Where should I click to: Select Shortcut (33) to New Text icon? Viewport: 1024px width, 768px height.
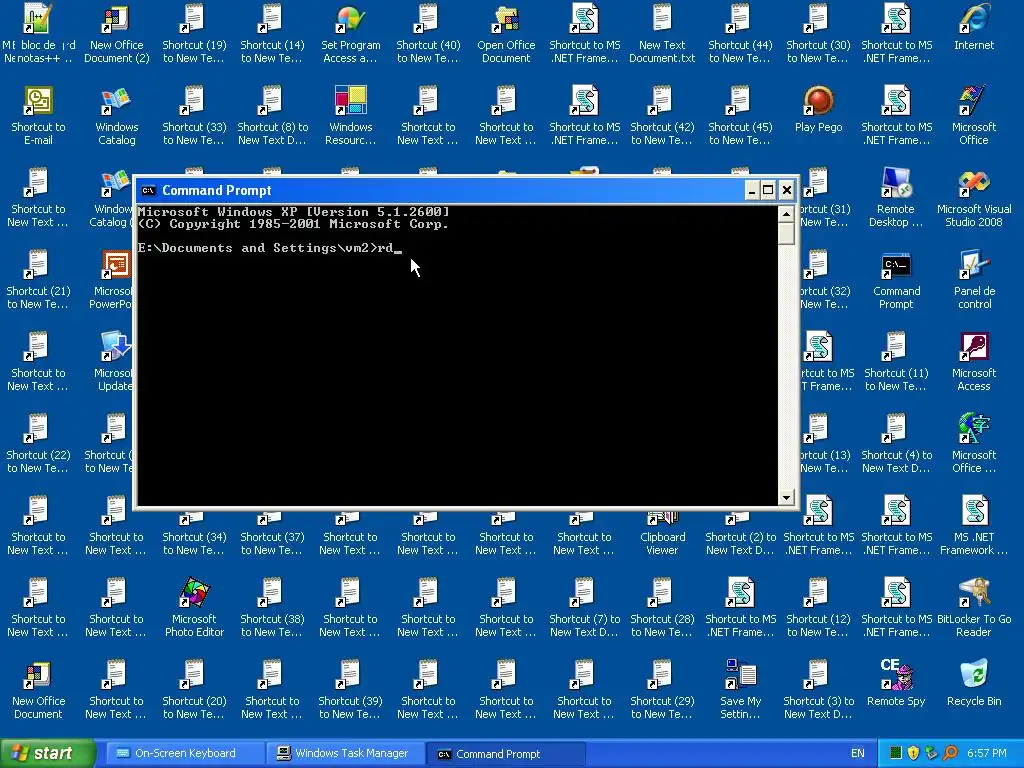[x=194, y=115]
